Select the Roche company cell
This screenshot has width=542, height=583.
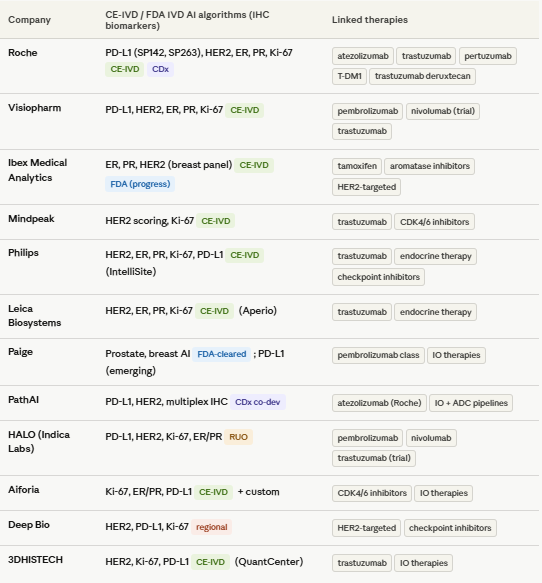pos(23,53)
